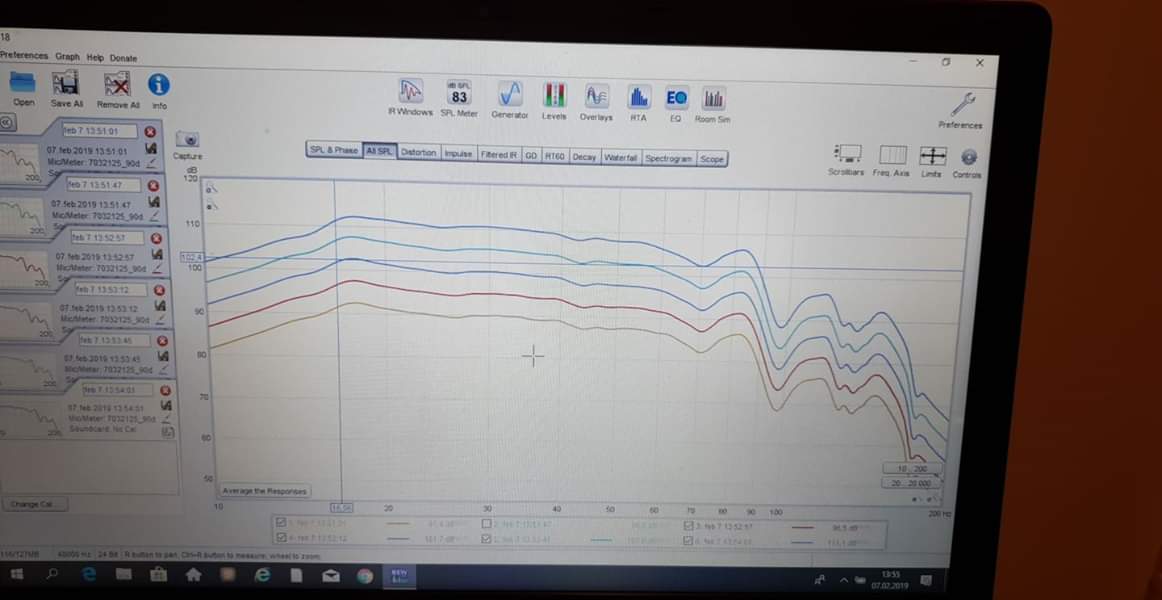
Task: Open the Preferences wrench icon
Action: coord(963,104)
